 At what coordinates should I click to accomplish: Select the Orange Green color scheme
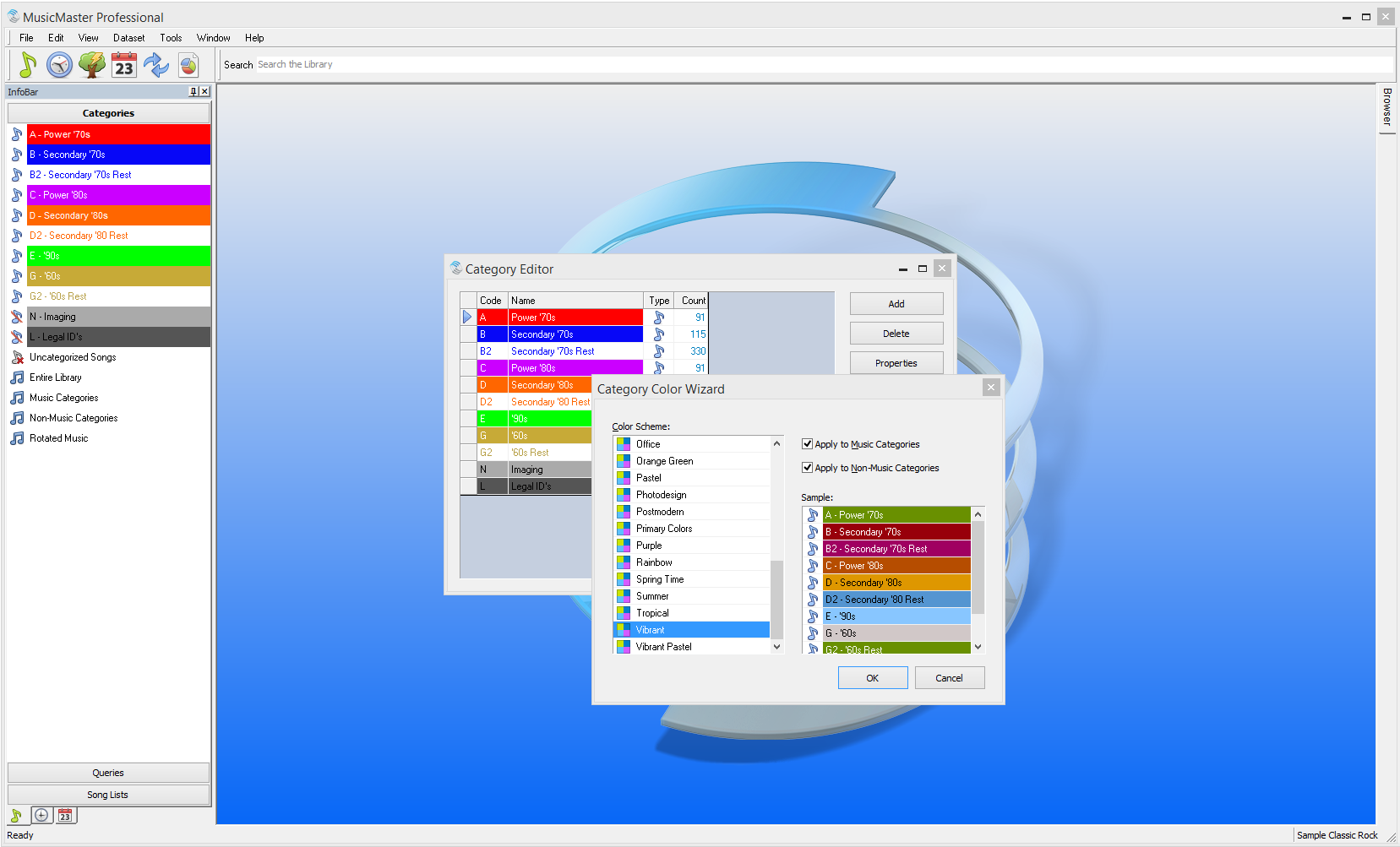[x=692, y=461]
